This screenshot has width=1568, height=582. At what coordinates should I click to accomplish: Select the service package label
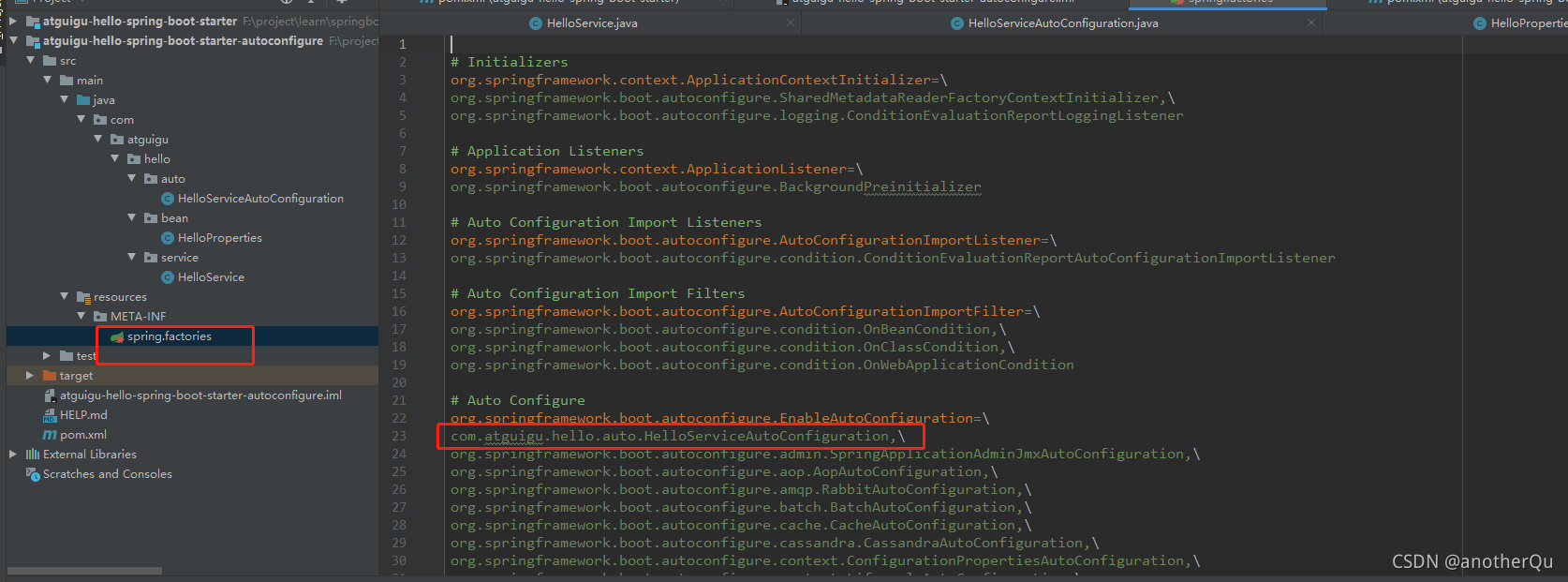pos(180,257)
